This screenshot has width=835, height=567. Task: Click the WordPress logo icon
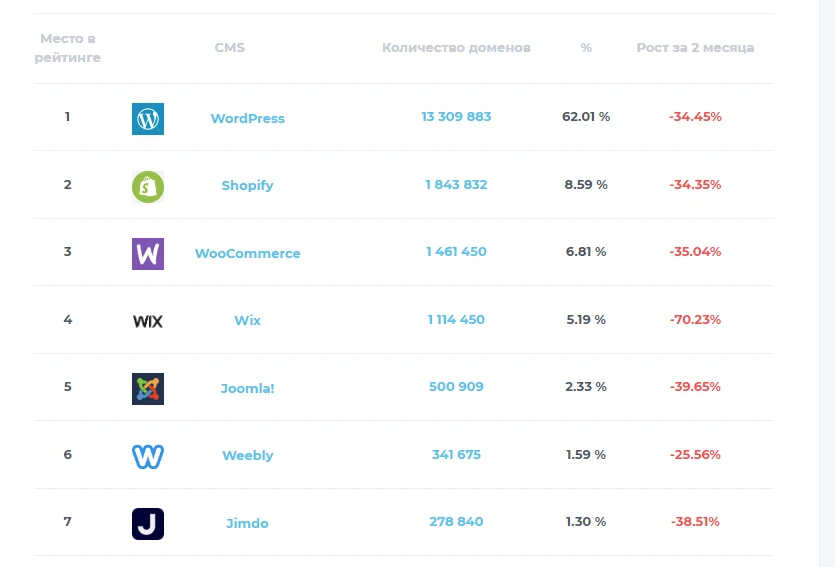point(148,119)
